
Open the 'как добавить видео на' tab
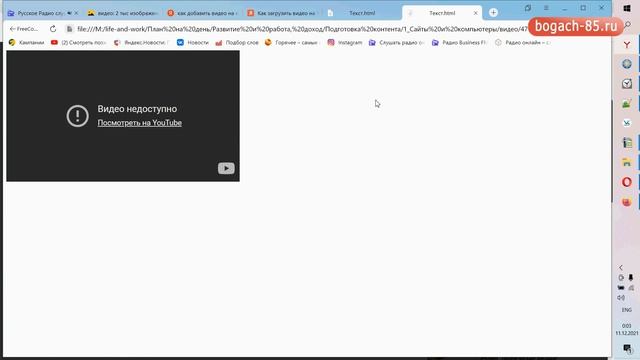[203, 13]
